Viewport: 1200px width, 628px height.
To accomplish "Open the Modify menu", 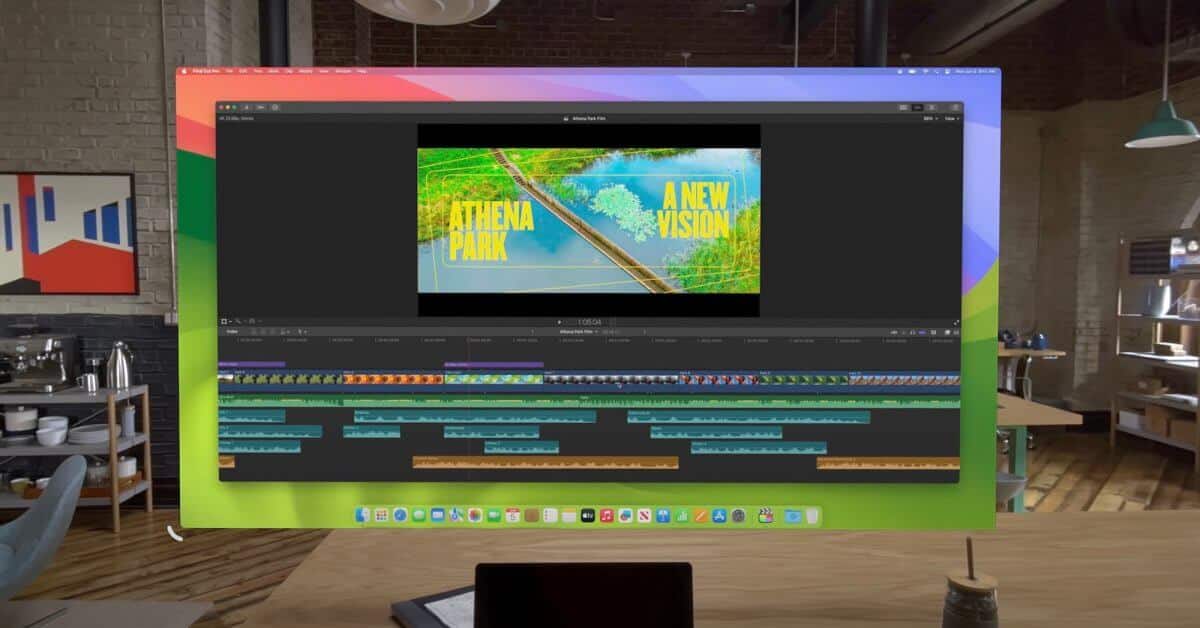I will (305, 71).
